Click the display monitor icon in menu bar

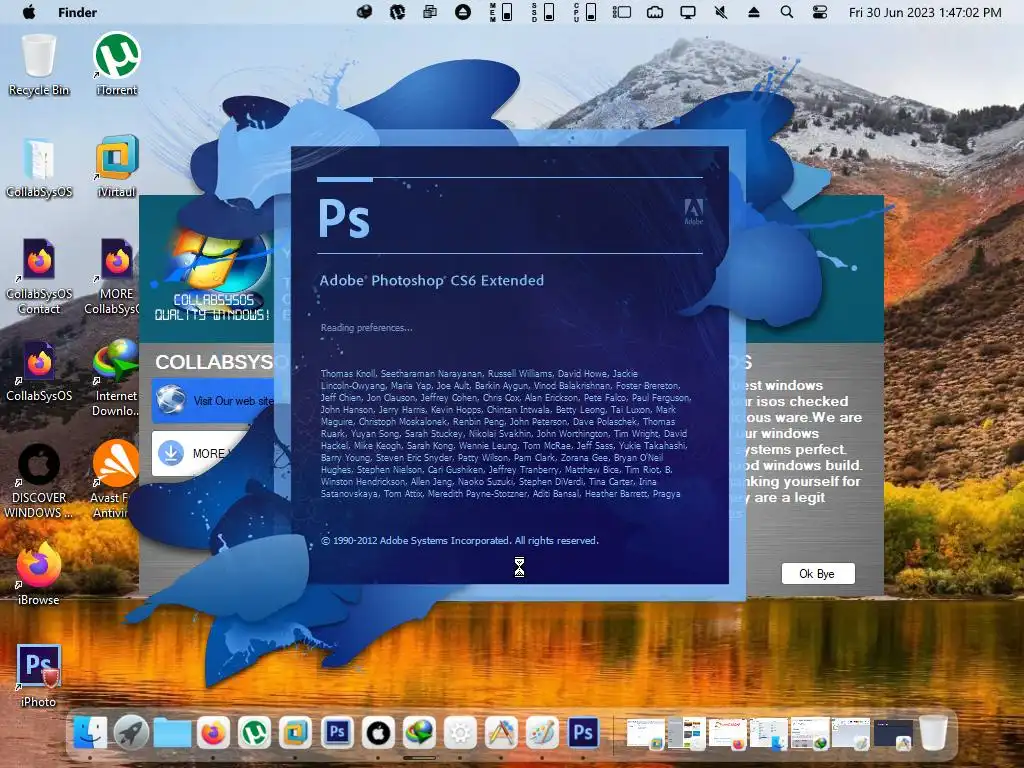coord(688,12)
